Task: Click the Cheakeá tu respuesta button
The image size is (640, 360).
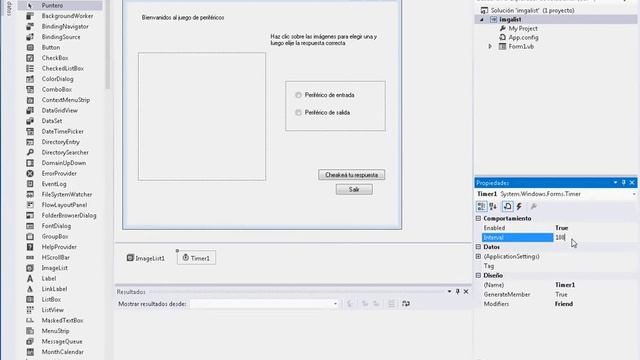Action: (351, 175)
